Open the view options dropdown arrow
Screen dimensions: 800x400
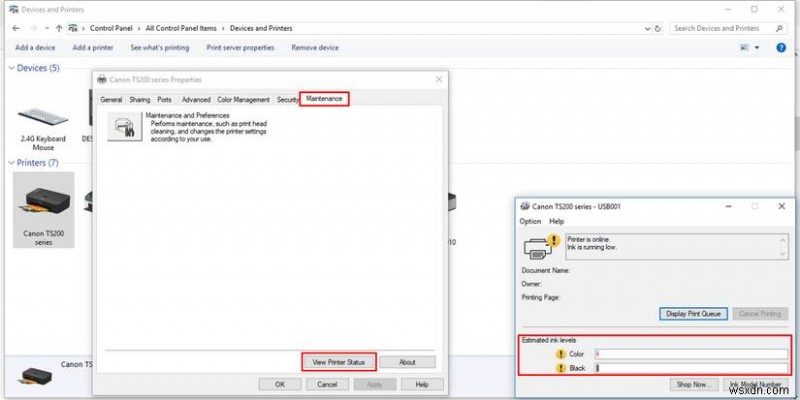[757, 47]
